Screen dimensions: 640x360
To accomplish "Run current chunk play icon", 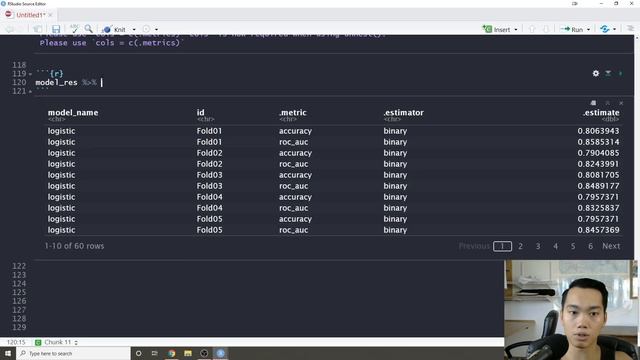I will (621, 73).
